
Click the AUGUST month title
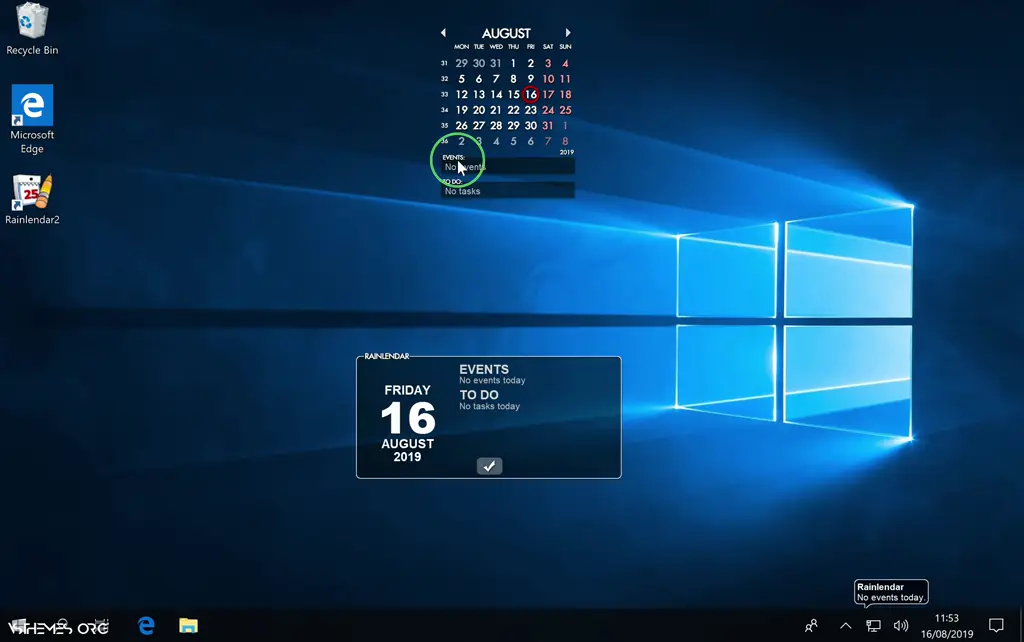coord(506,33)
